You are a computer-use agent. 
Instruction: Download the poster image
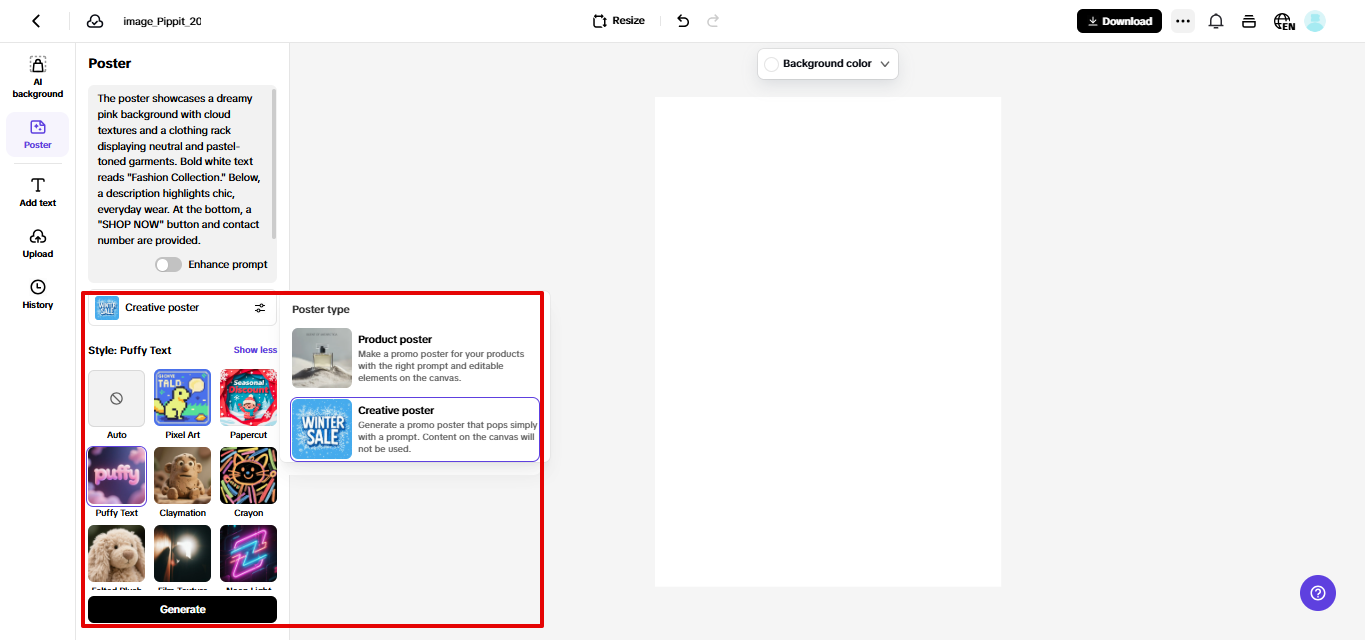(1119, 21)
